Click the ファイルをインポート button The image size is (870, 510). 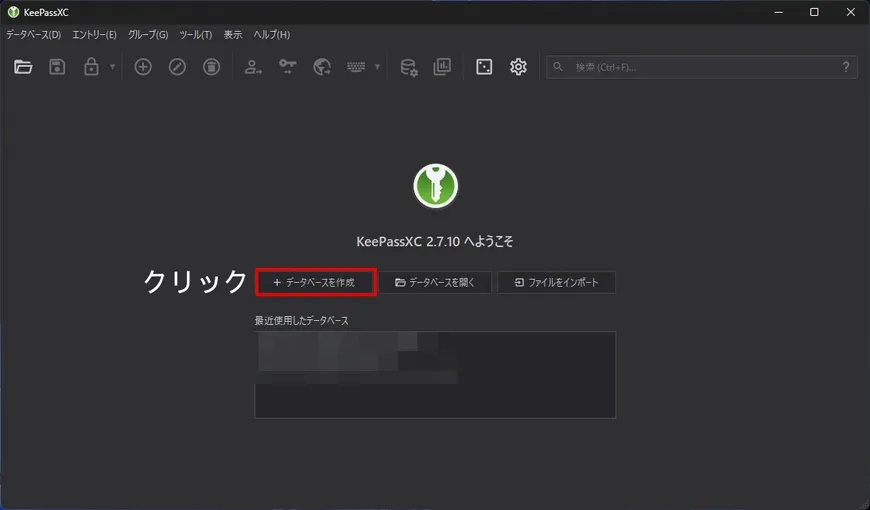(x=557, y=282)
